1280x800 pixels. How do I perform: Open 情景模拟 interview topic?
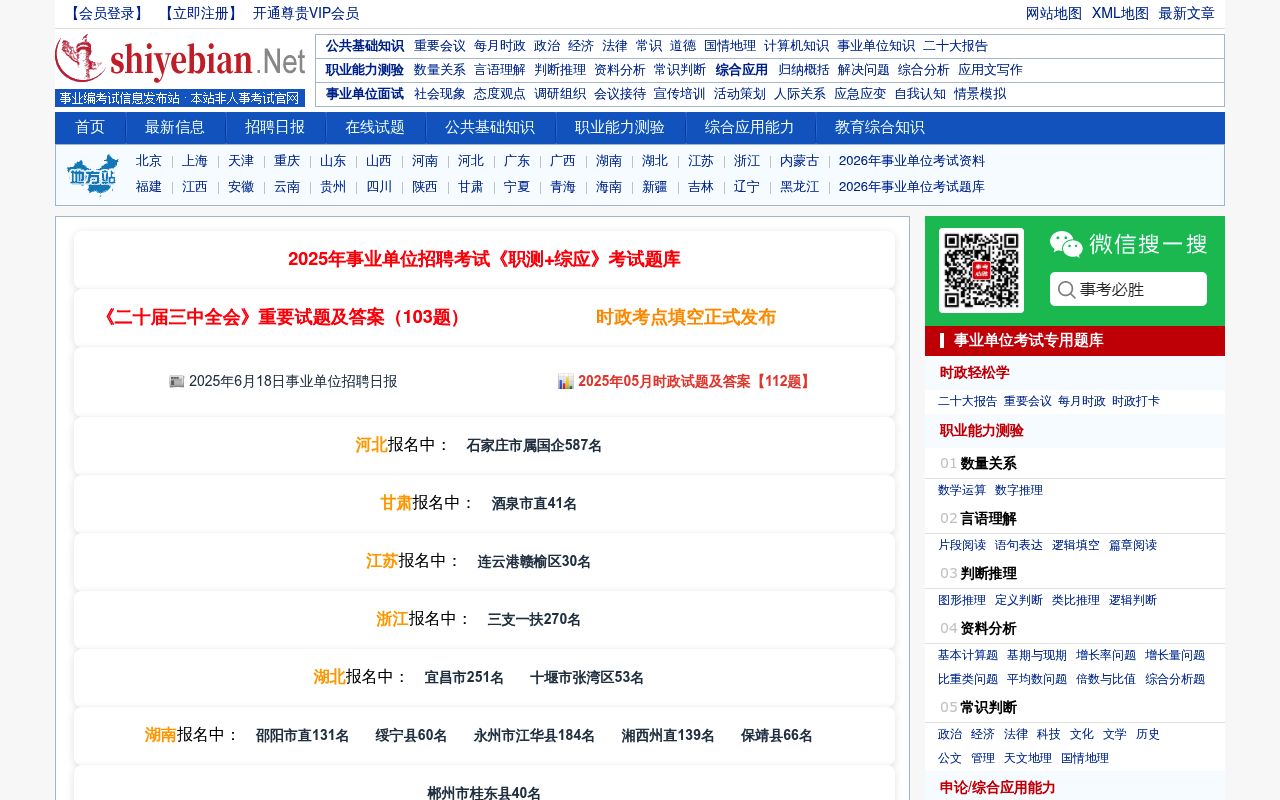tap(980, 94)
